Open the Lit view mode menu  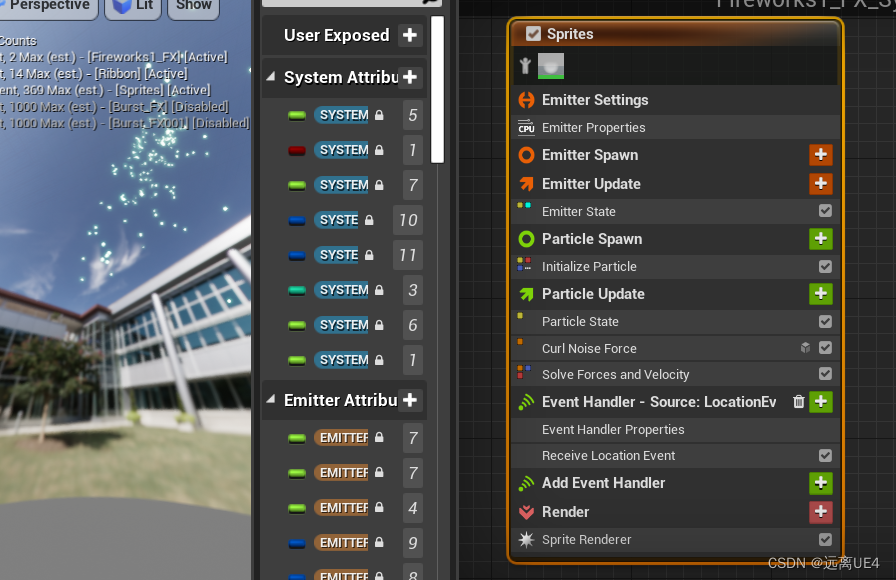point(133,6)
